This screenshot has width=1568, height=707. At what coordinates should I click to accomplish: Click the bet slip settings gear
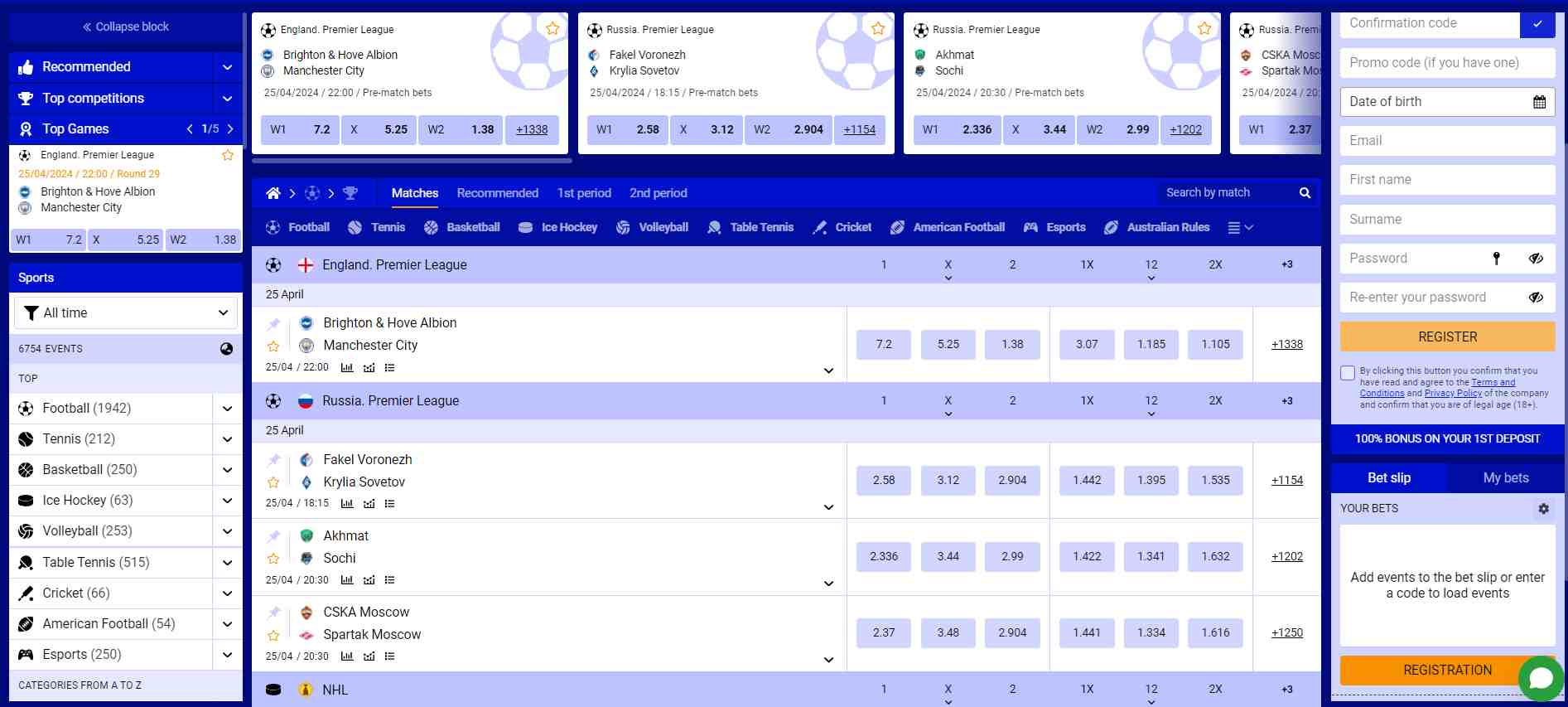(1543, 509)
